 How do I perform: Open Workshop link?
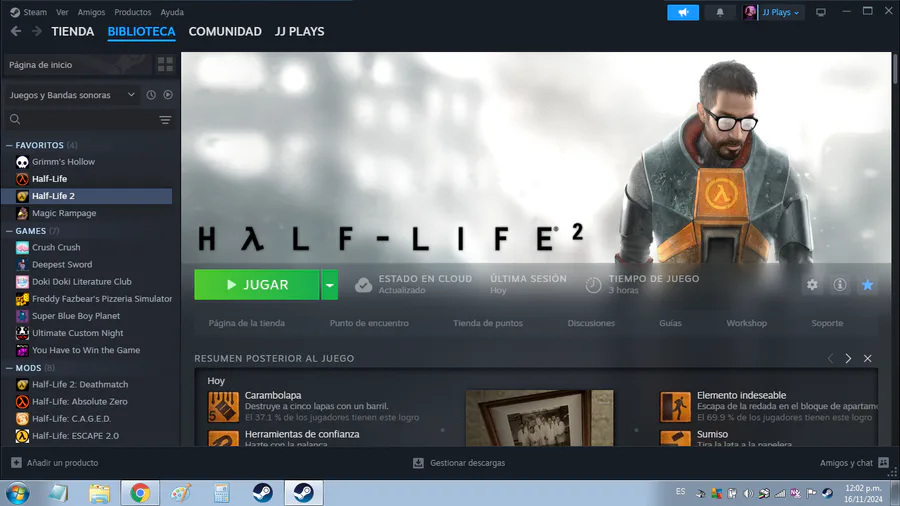[747, 324]
